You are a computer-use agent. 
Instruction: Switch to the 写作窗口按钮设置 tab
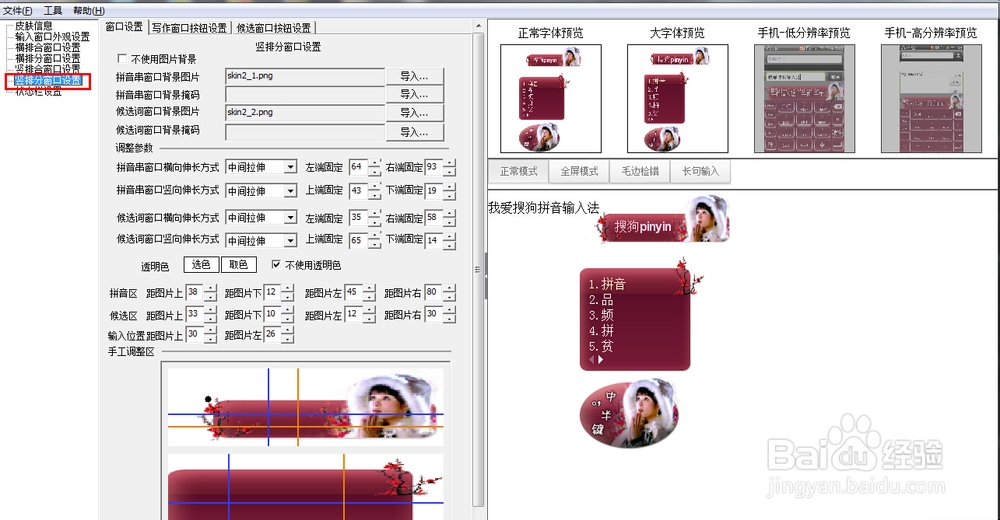(189, 28)
